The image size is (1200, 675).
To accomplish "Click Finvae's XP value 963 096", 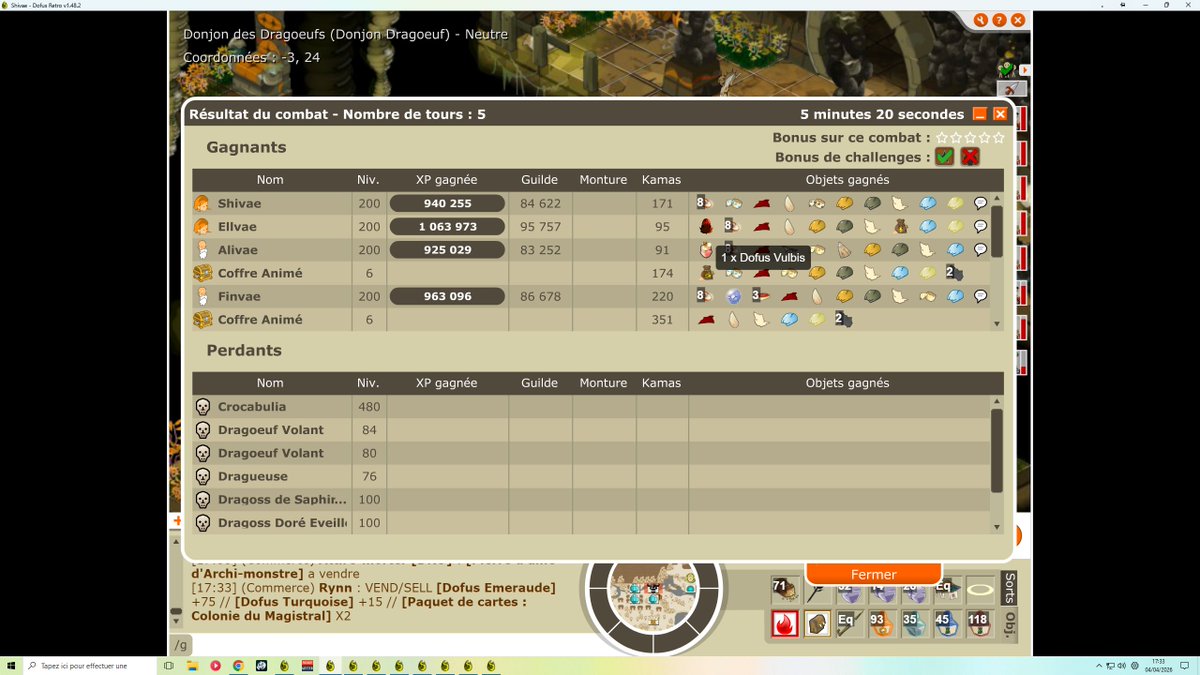I will [447, 296].
